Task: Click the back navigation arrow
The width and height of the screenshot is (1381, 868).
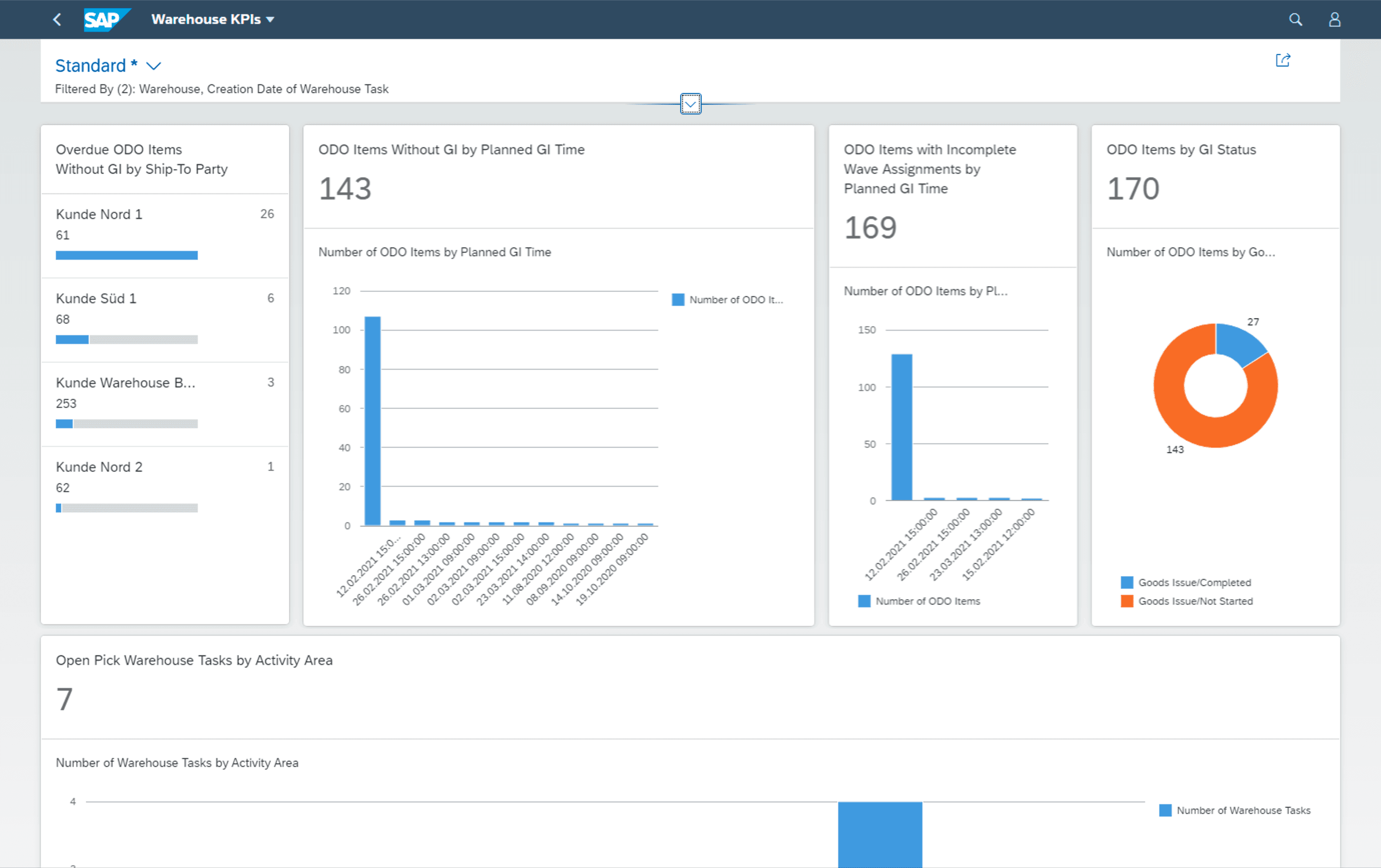Action: 57,20
